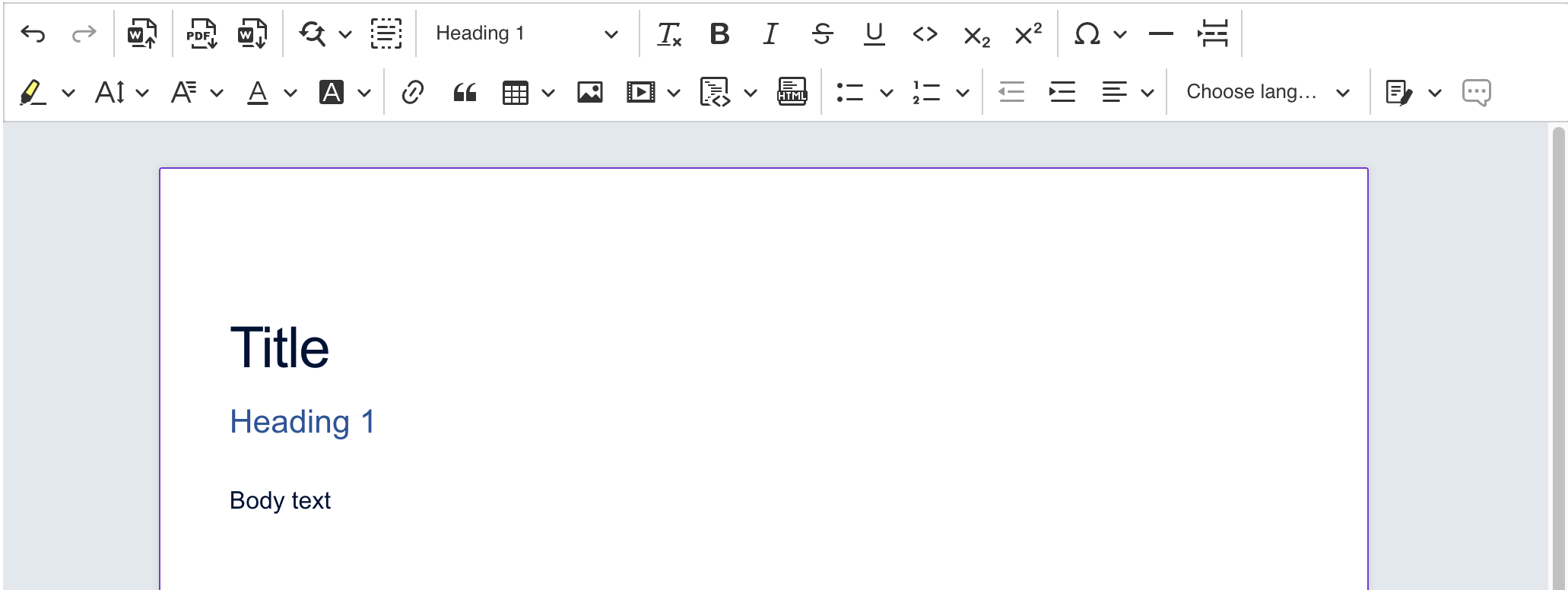
Task: Click the Undo arrow
Action: [x=33, y=33]
